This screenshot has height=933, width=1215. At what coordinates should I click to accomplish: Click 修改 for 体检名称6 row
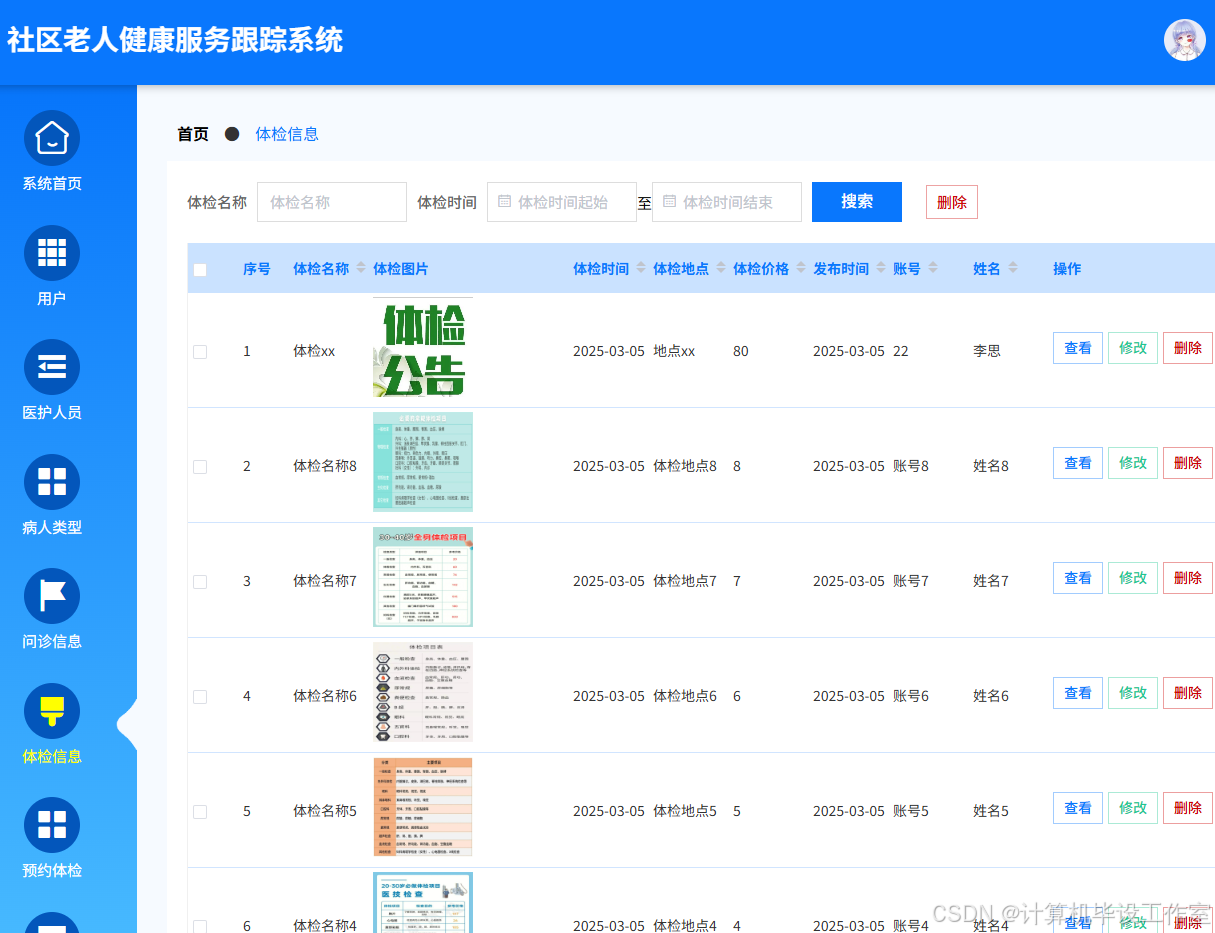pyautogui.click(x=1133, y=693)
